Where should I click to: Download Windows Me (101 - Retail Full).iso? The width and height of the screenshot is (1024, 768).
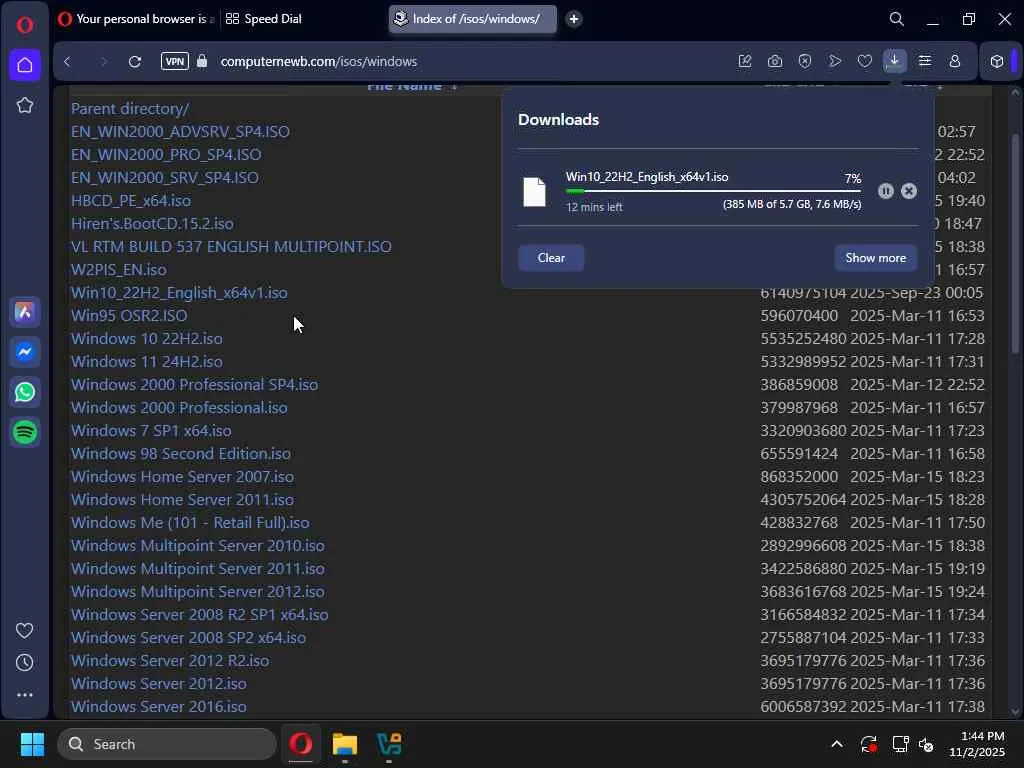[190, 522]
